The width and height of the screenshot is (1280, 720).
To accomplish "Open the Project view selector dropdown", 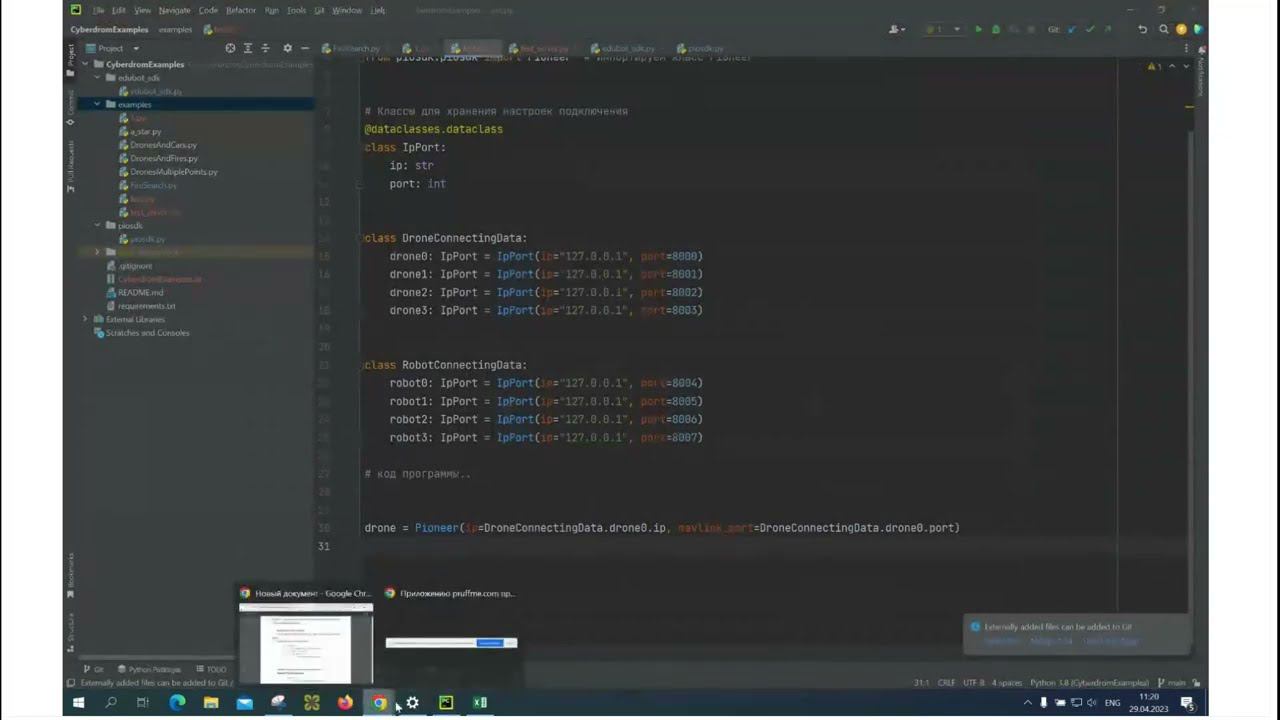I will (113, 48).
